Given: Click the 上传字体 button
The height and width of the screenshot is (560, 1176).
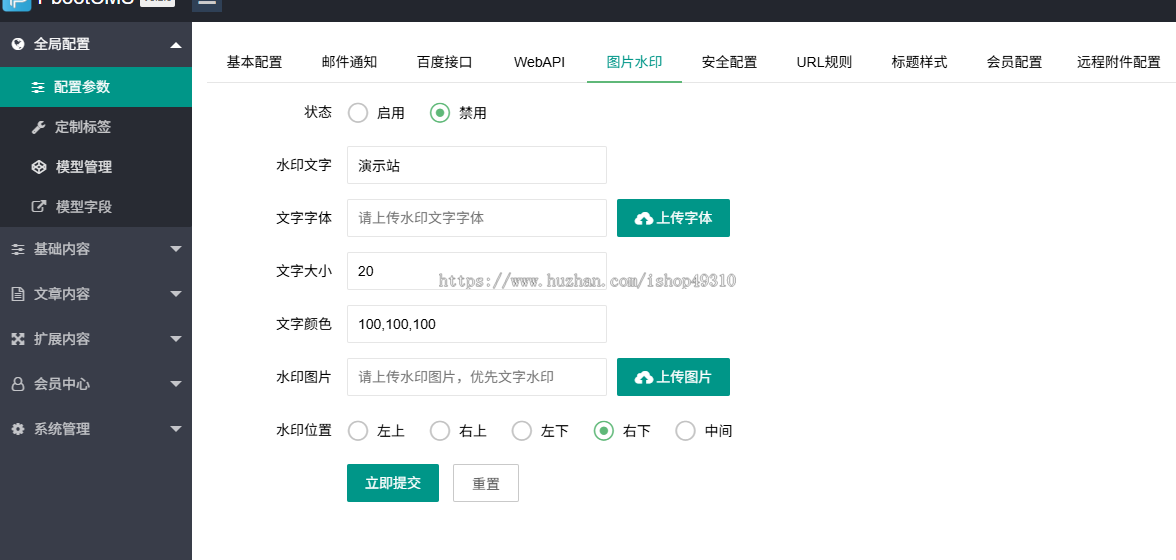Looking at the screenshot, I should coord(674,218).
